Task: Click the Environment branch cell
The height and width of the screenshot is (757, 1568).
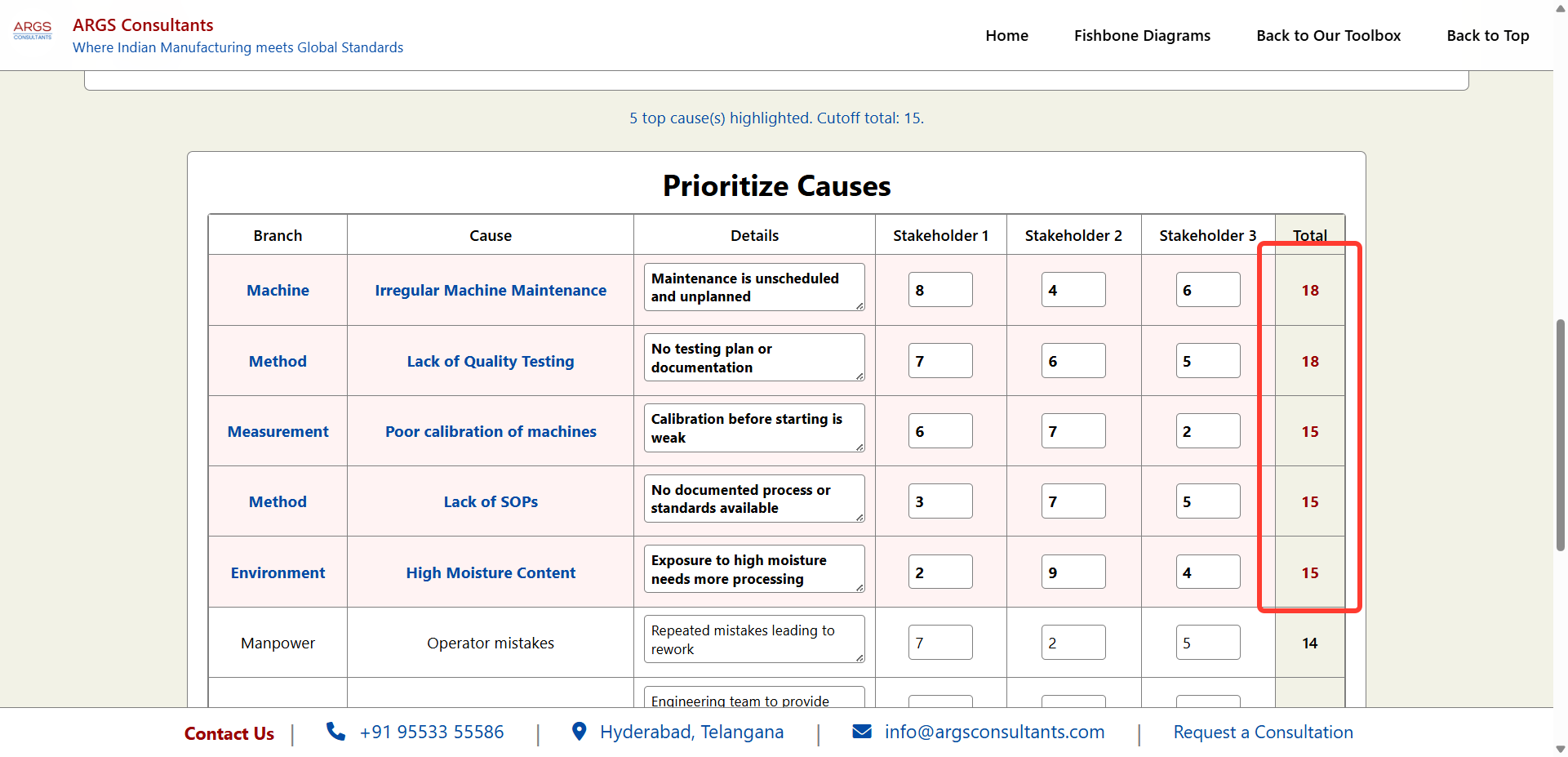Action: pyautogui.click(x=278, y=572)
